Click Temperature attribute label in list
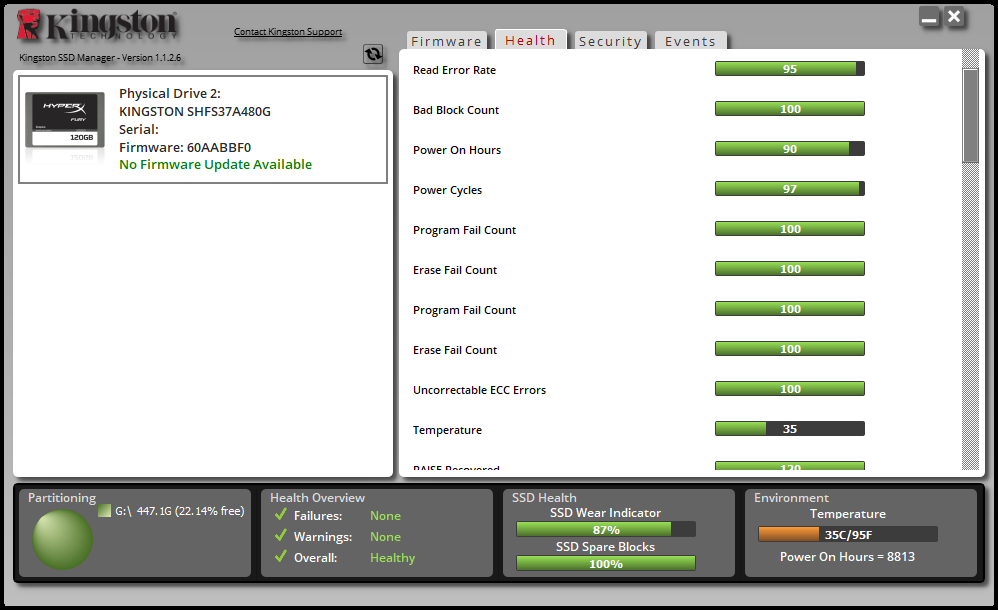 (447, 430)
